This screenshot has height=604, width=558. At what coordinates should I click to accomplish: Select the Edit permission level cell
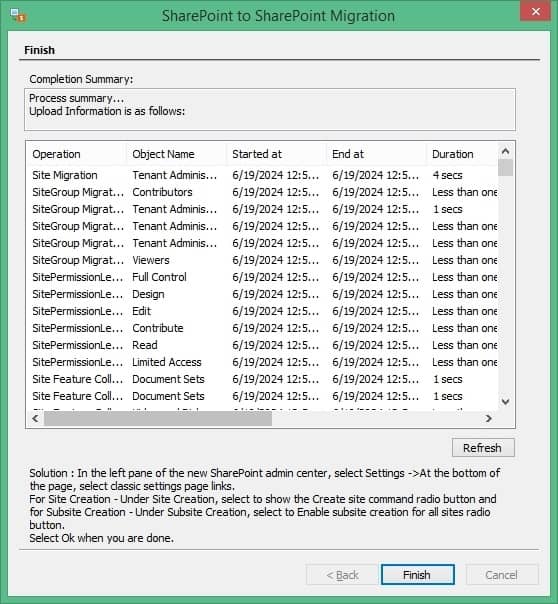(x=141, y=311)
